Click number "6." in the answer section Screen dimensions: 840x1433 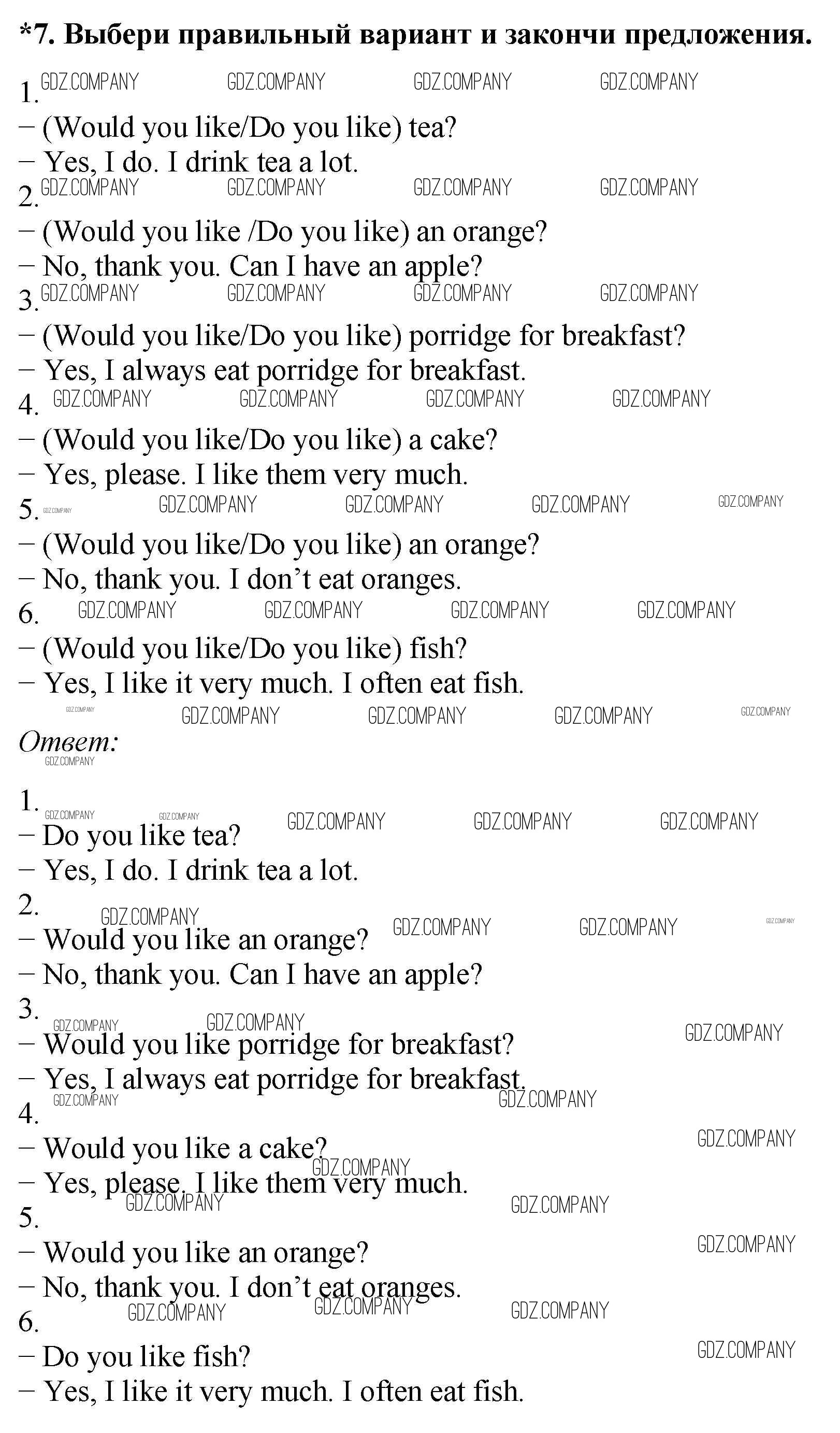[x=28, y=1322]
